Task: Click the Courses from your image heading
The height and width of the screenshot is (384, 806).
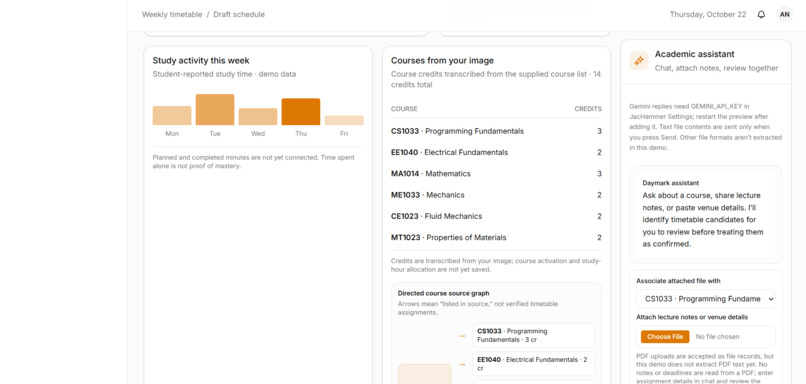Action: (443, 61)
